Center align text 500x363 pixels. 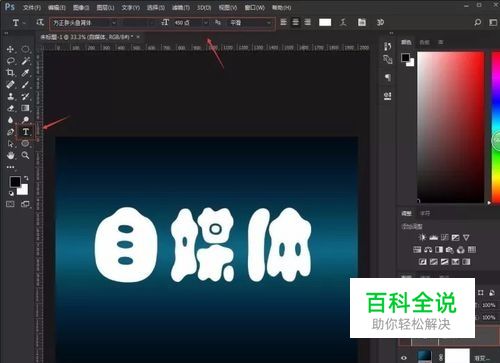(x=295, y=22)
